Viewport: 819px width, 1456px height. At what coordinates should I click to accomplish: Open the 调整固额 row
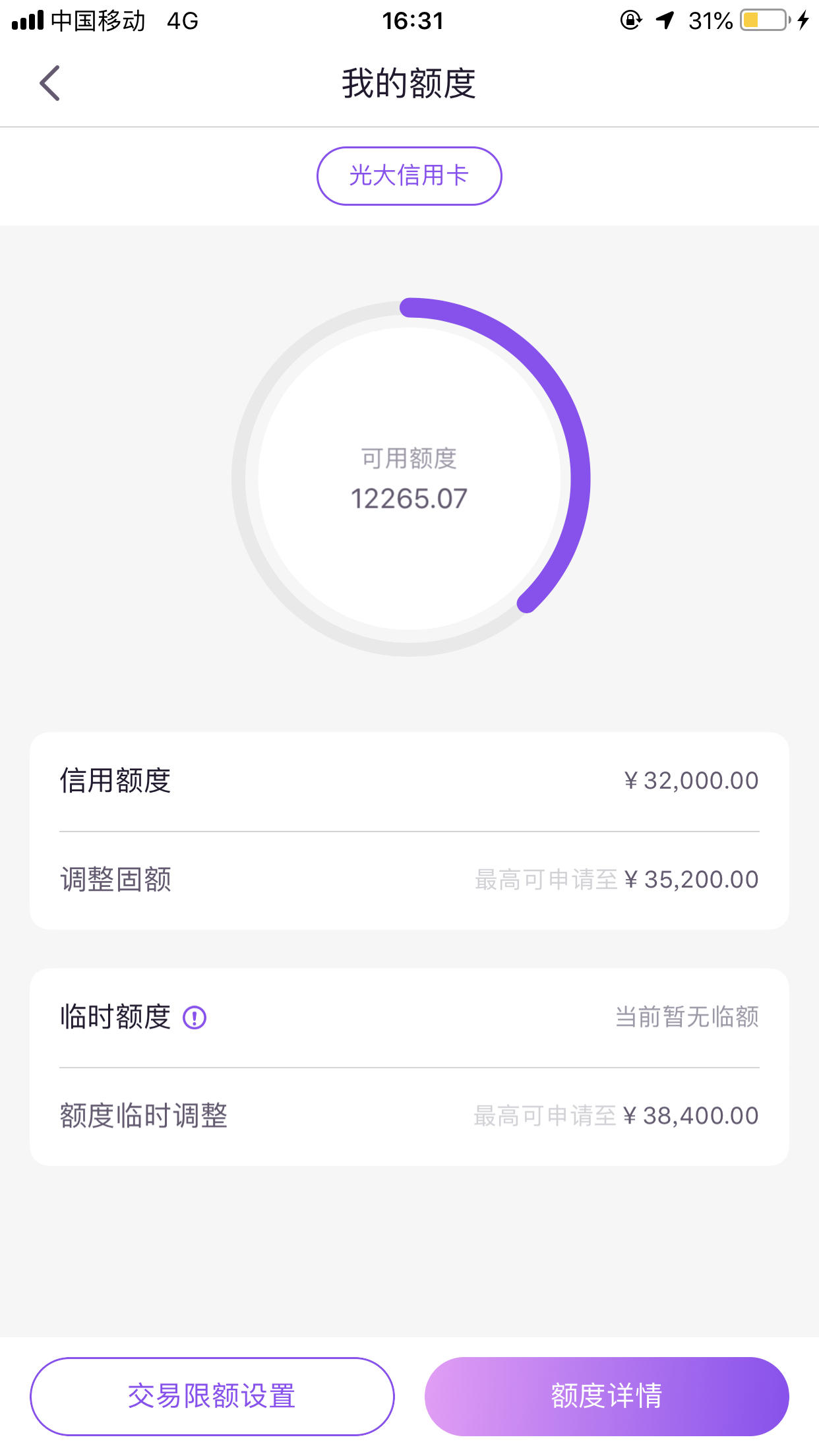coord(409,880)
